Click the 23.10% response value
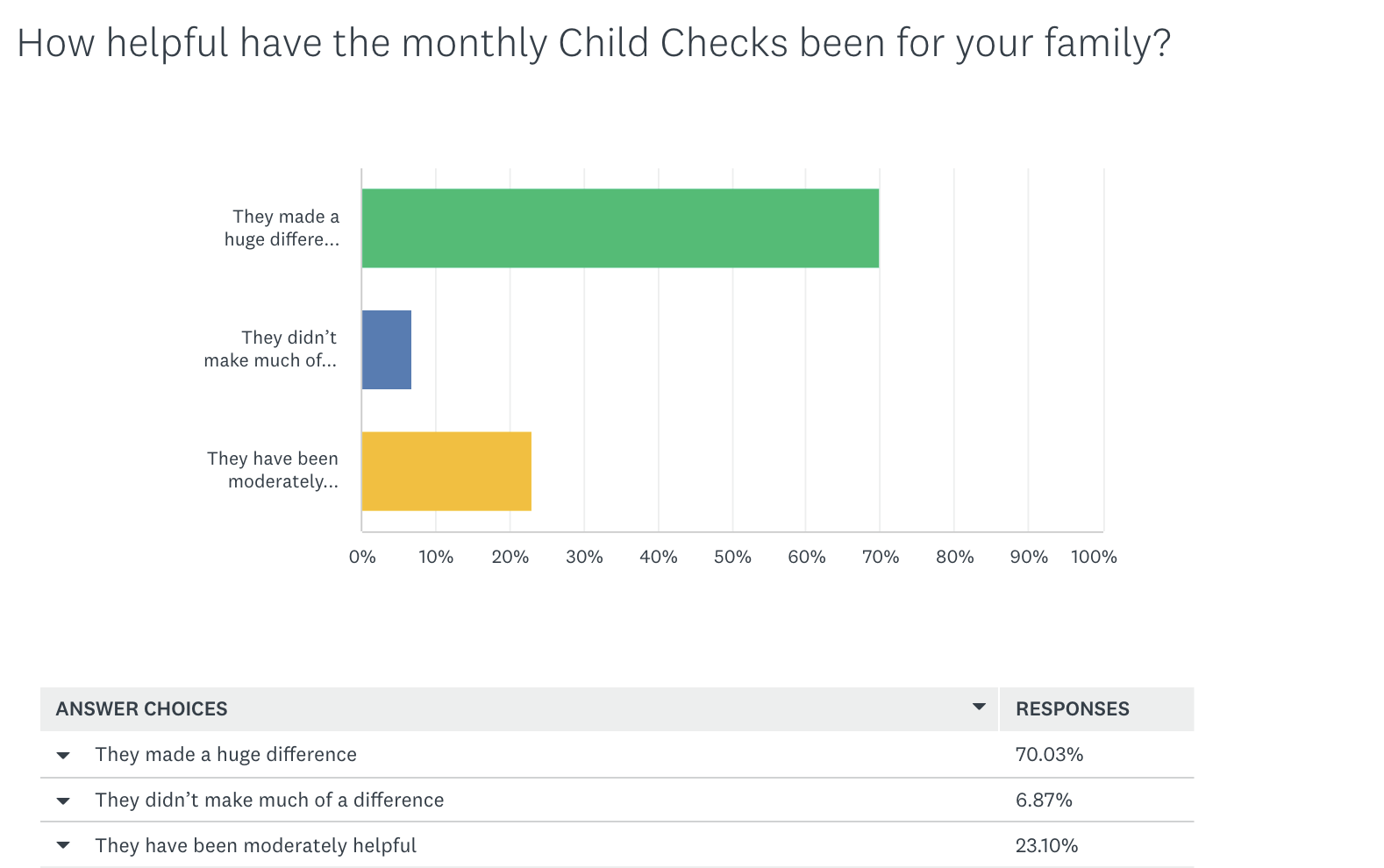 [1046, 845]
